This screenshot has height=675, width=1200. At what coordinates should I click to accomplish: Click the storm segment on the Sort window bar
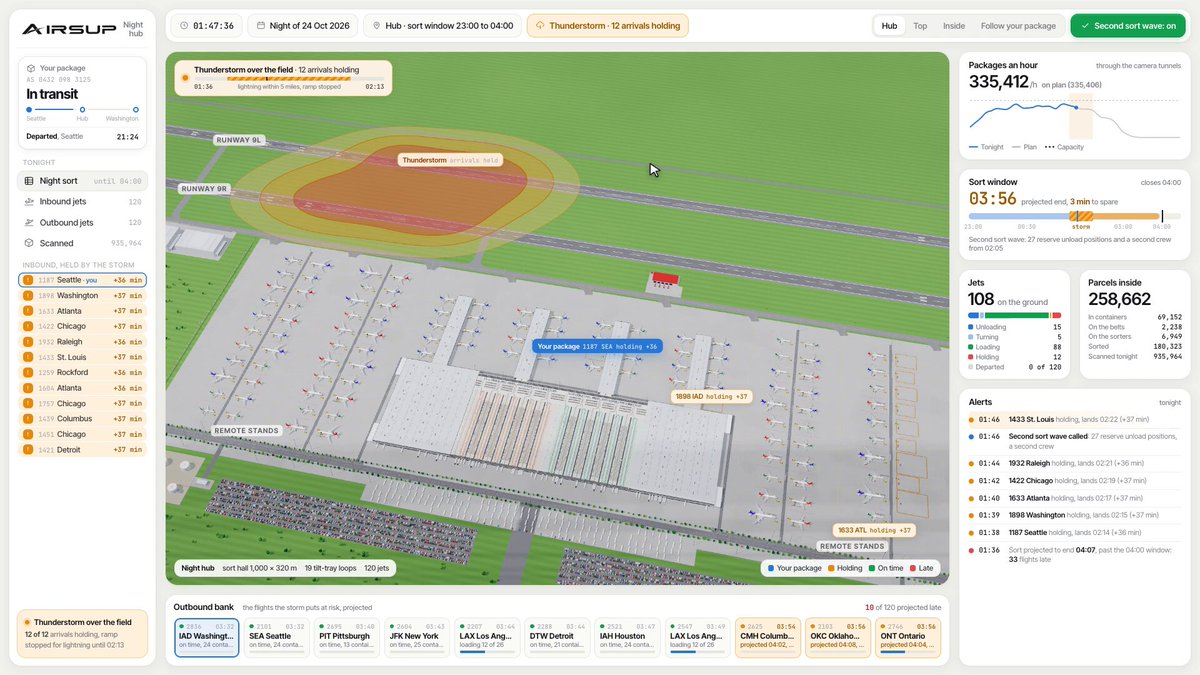[1081, 216]
